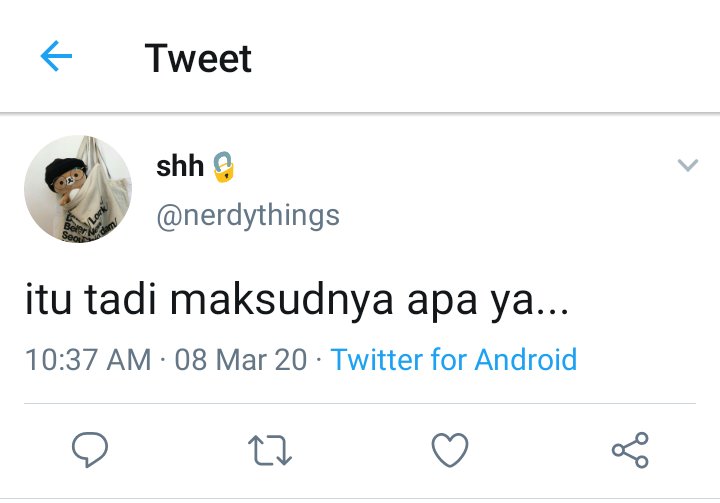Viewport: 720px width, 503px height.
Task: Click the word 'Android' in source label
Action: [526, 359]
